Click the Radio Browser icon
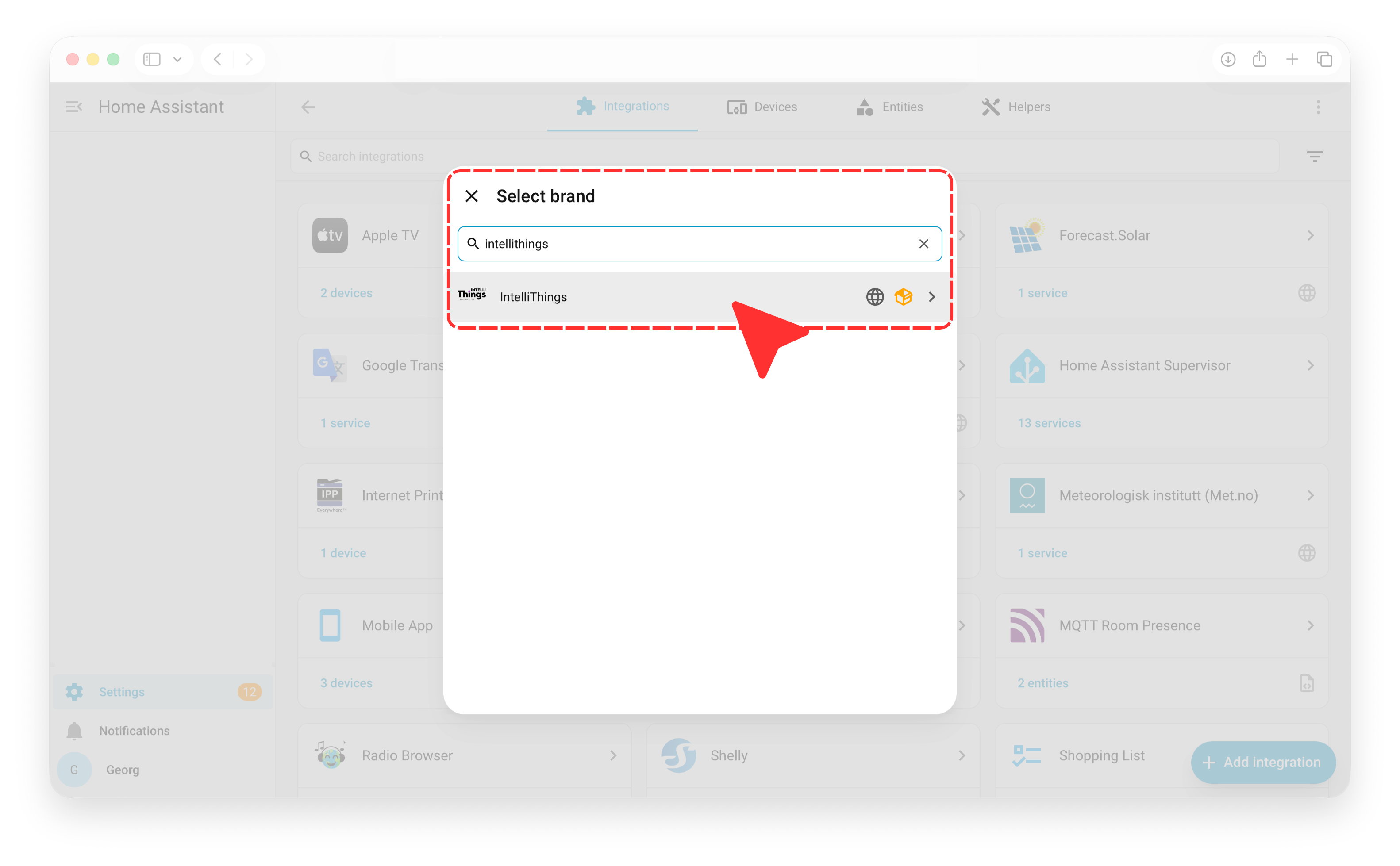Screen dimensions: 1400x866 (x=330, y=755)
